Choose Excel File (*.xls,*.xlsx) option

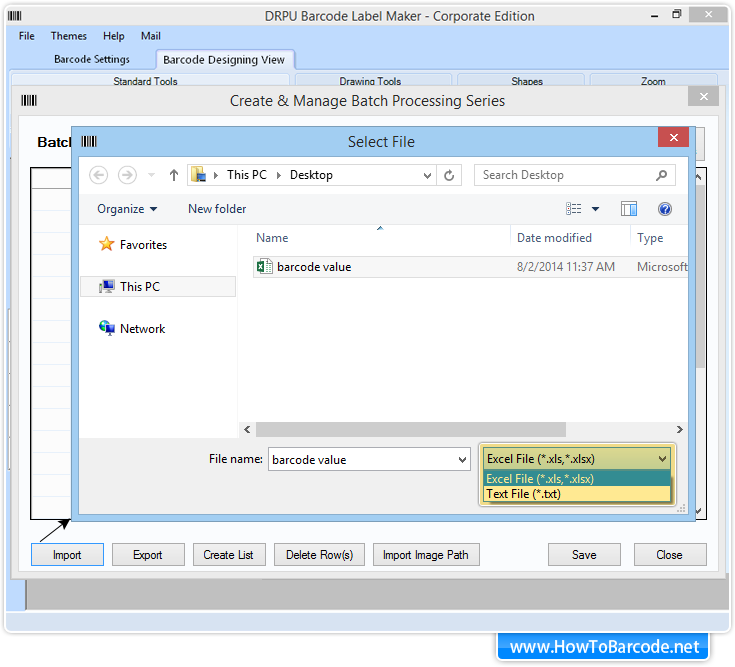coord(577,479)
